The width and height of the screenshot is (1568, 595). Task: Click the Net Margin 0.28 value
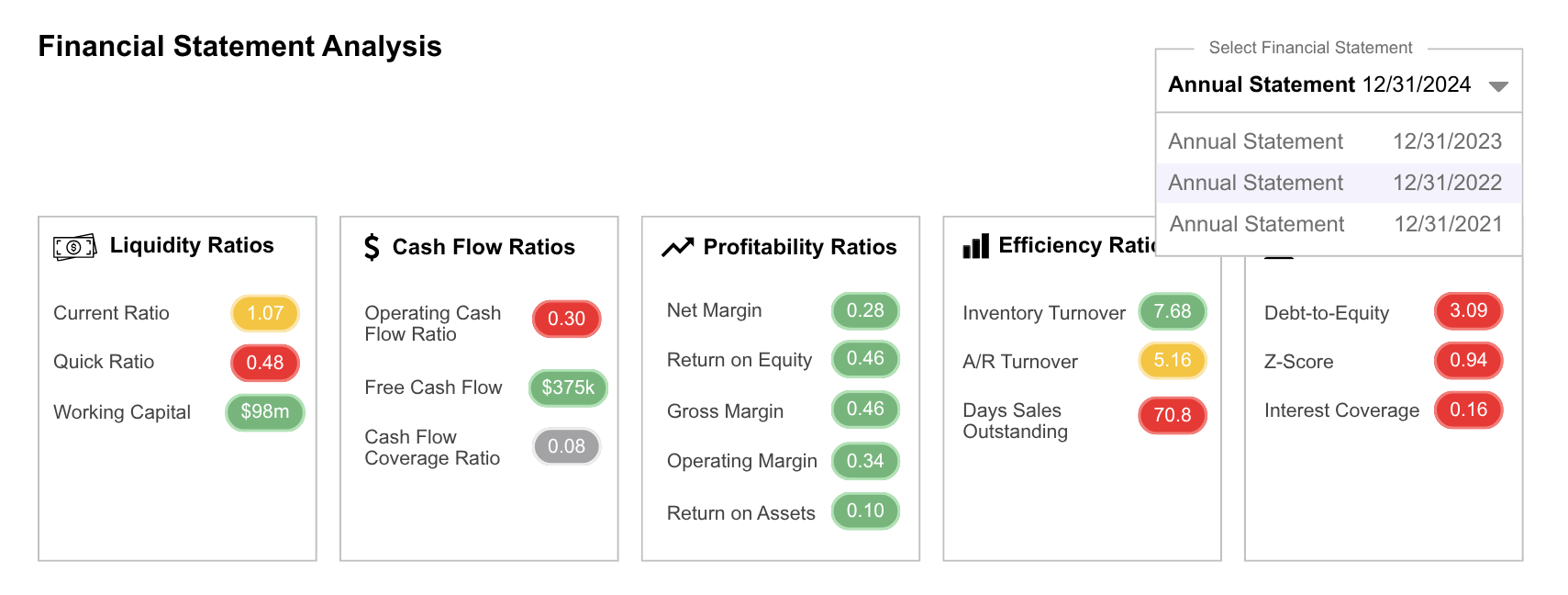coord(865,310)
